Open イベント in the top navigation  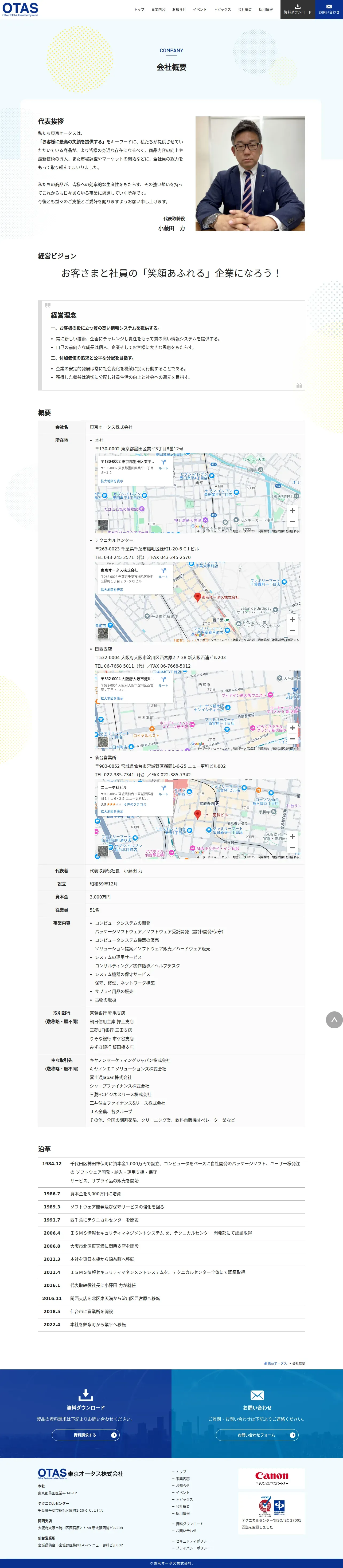[x=200, y=10]
